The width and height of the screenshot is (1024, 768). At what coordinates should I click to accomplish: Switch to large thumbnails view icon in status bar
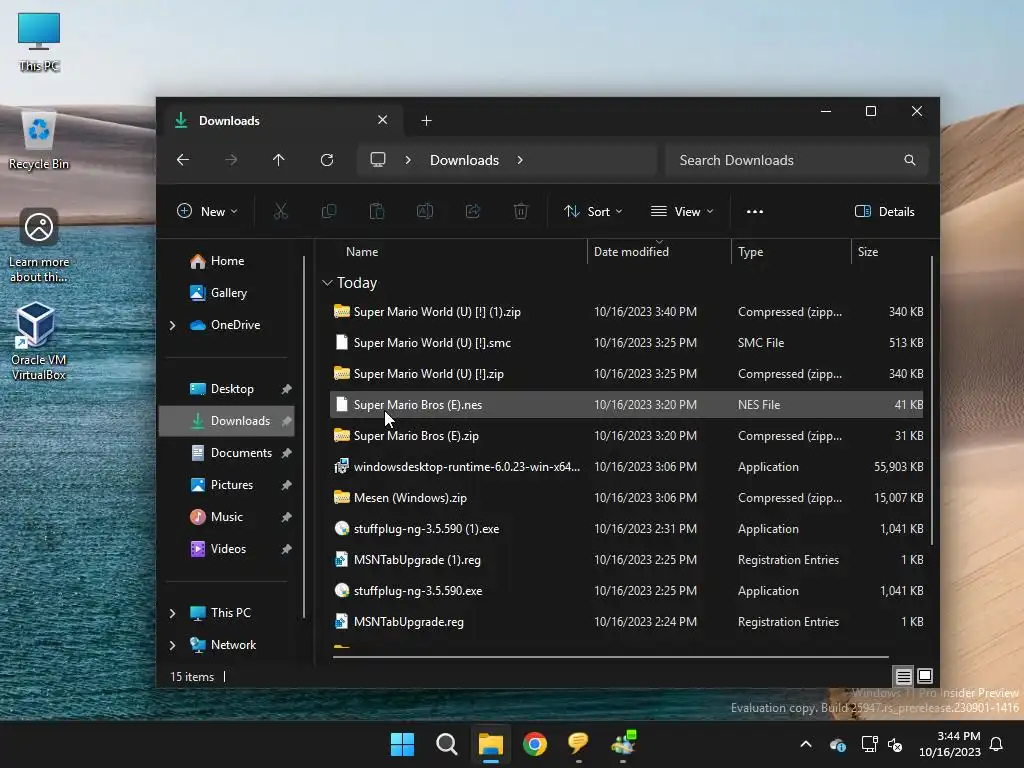point(925,677)
